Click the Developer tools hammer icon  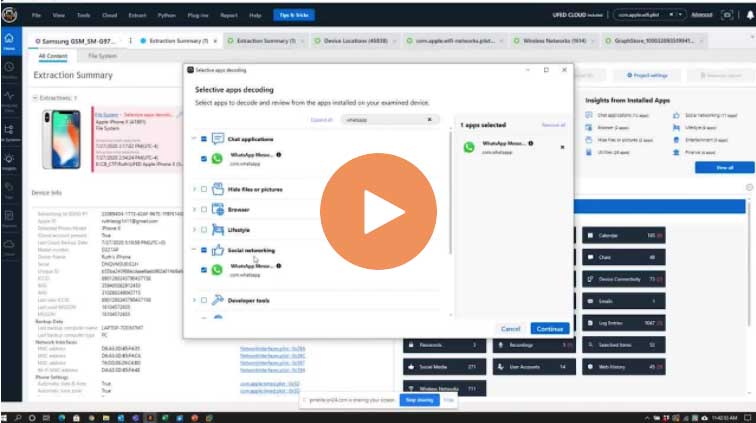[x=218, y=300]
